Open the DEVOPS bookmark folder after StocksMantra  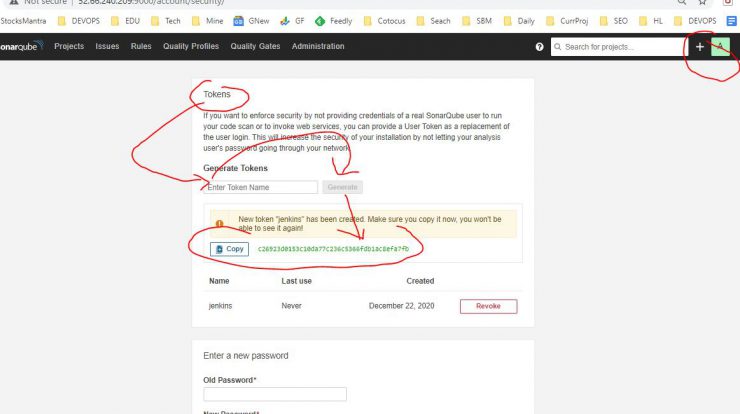[x=79, y=21]
